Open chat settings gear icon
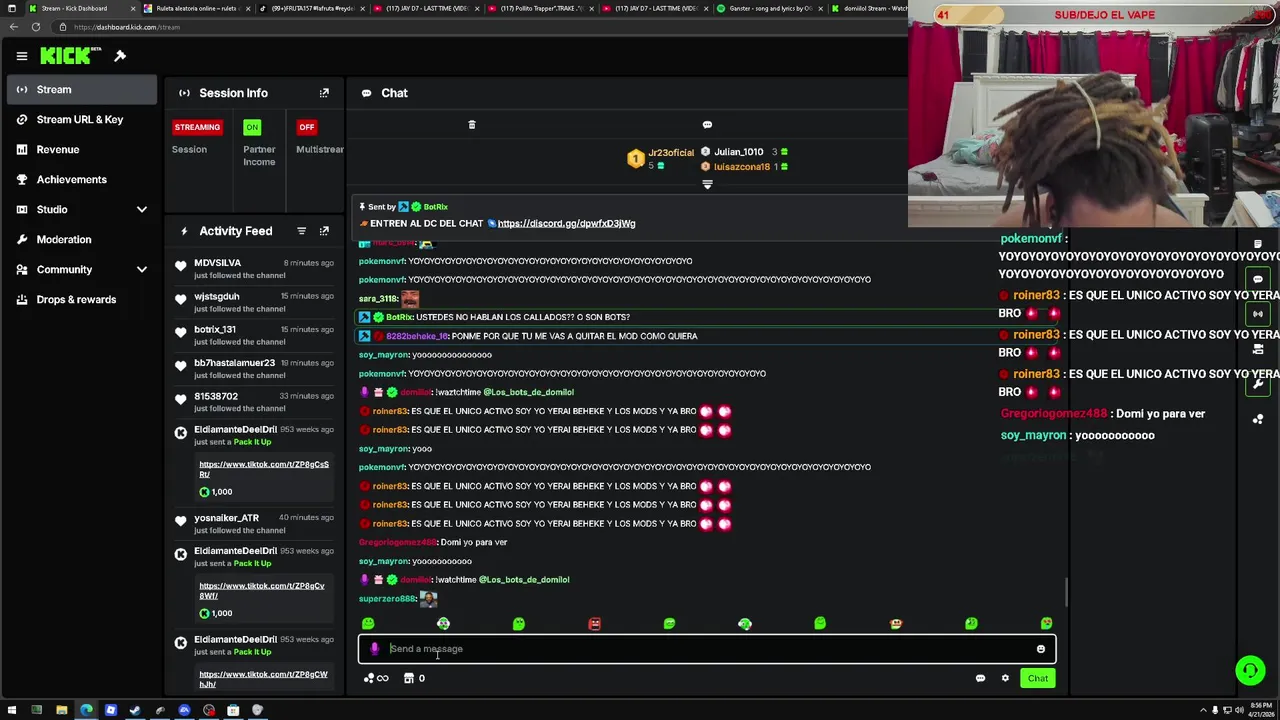This screenshot has height=720, width=1280. point(1005,678)
